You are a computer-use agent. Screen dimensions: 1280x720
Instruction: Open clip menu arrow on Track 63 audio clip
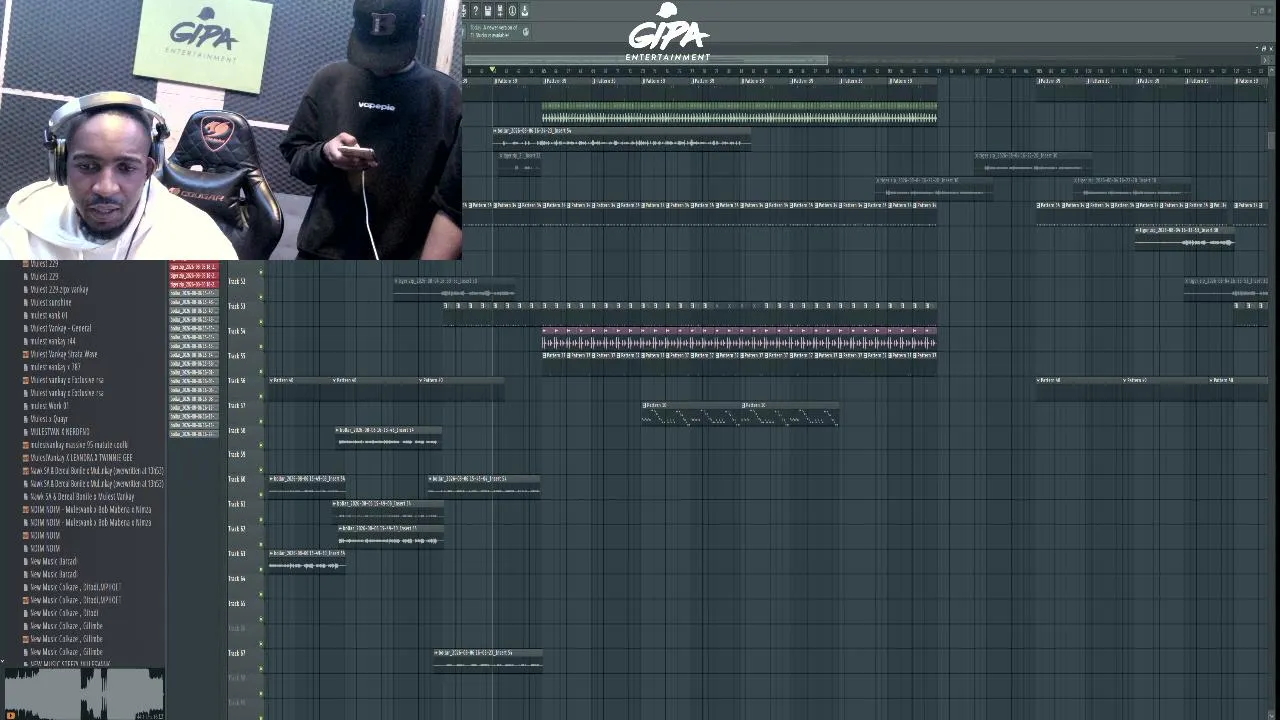point(272,554)
